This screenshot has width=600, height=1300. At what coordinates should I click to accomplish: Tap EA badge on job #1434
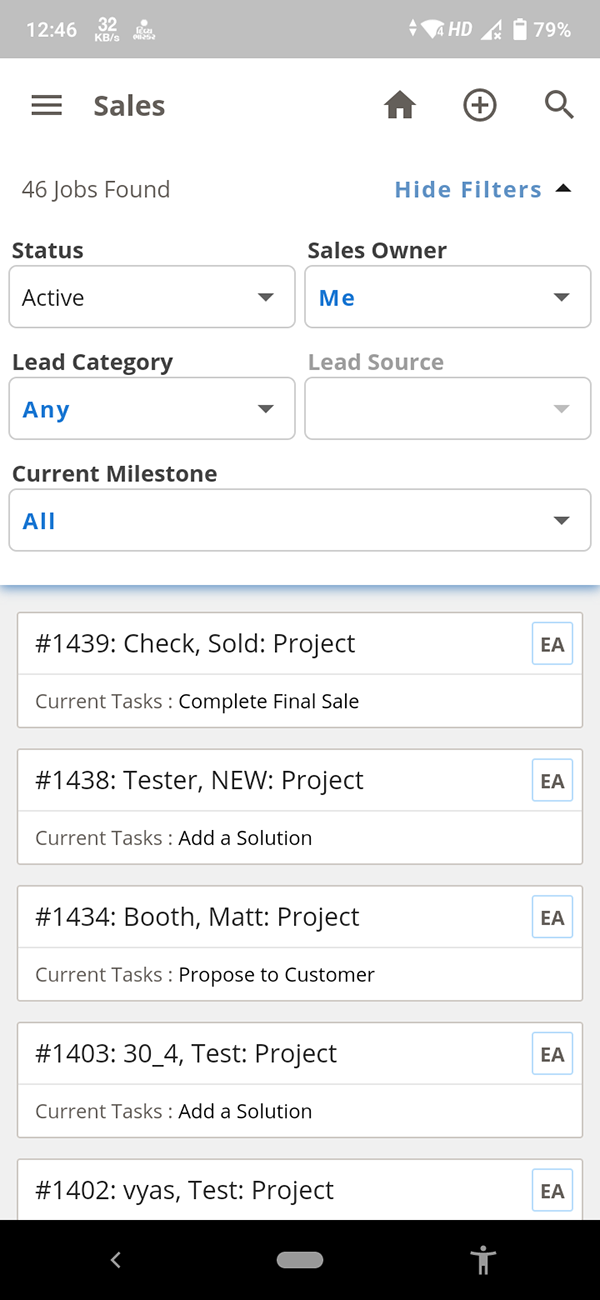click(x=552, y=918)
